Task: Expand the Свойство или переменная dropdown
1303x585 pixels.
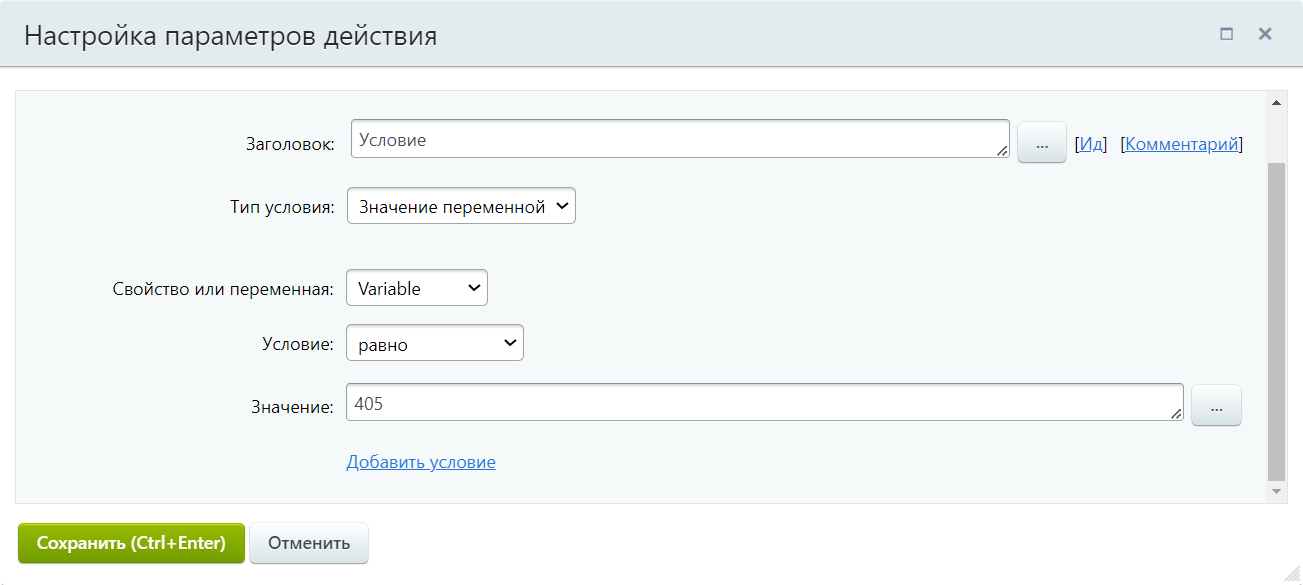Action: (417, 288)
